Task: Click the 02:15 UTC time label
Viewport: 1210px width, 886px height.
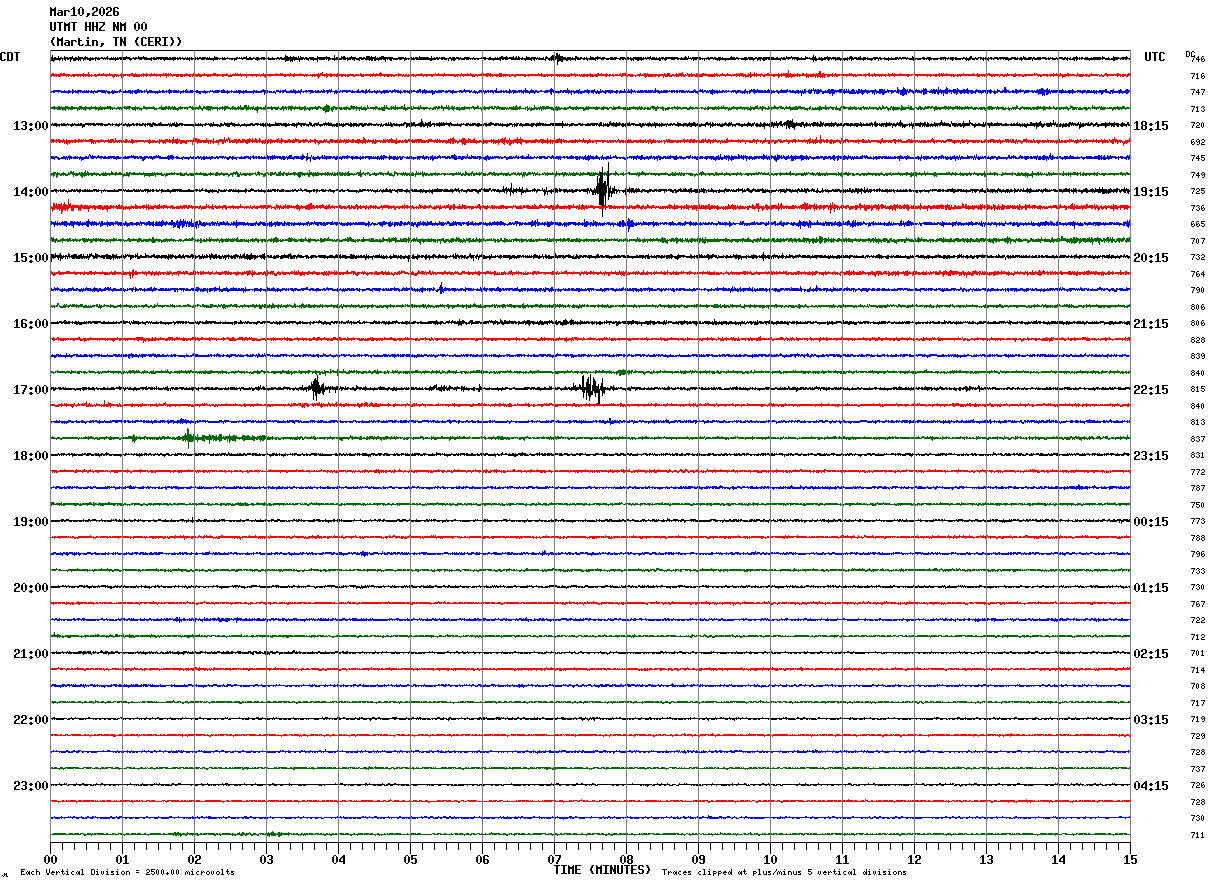Action: 1151,654
